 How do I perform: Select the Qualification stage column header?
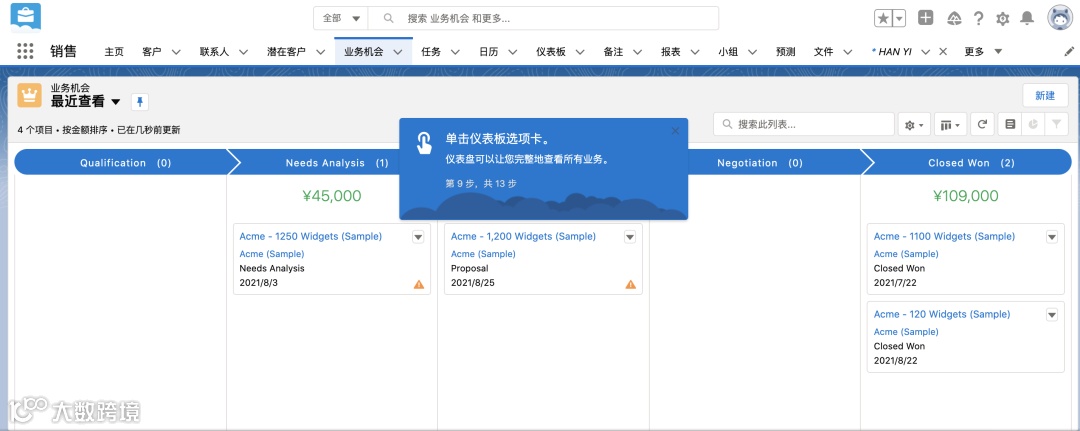point(125,162)
